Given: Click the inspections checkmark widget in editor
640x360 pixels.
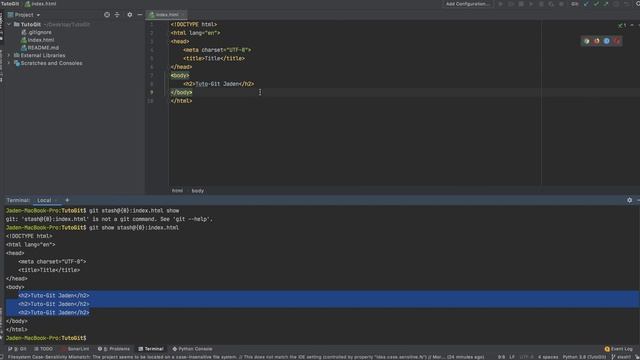Looking at the screenshot, I should tap(622, 25).
